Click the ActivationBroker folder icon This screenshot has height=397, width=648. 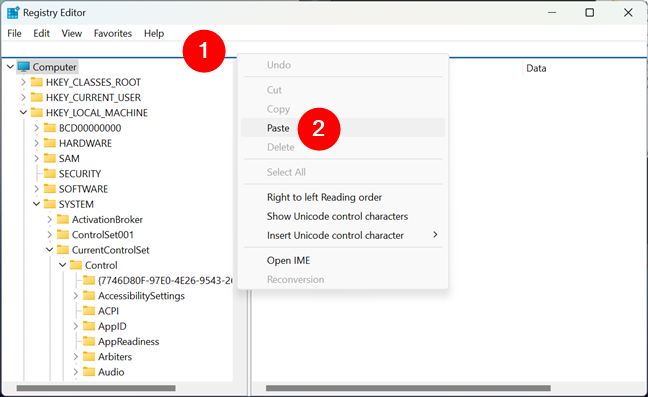point(63,219)
